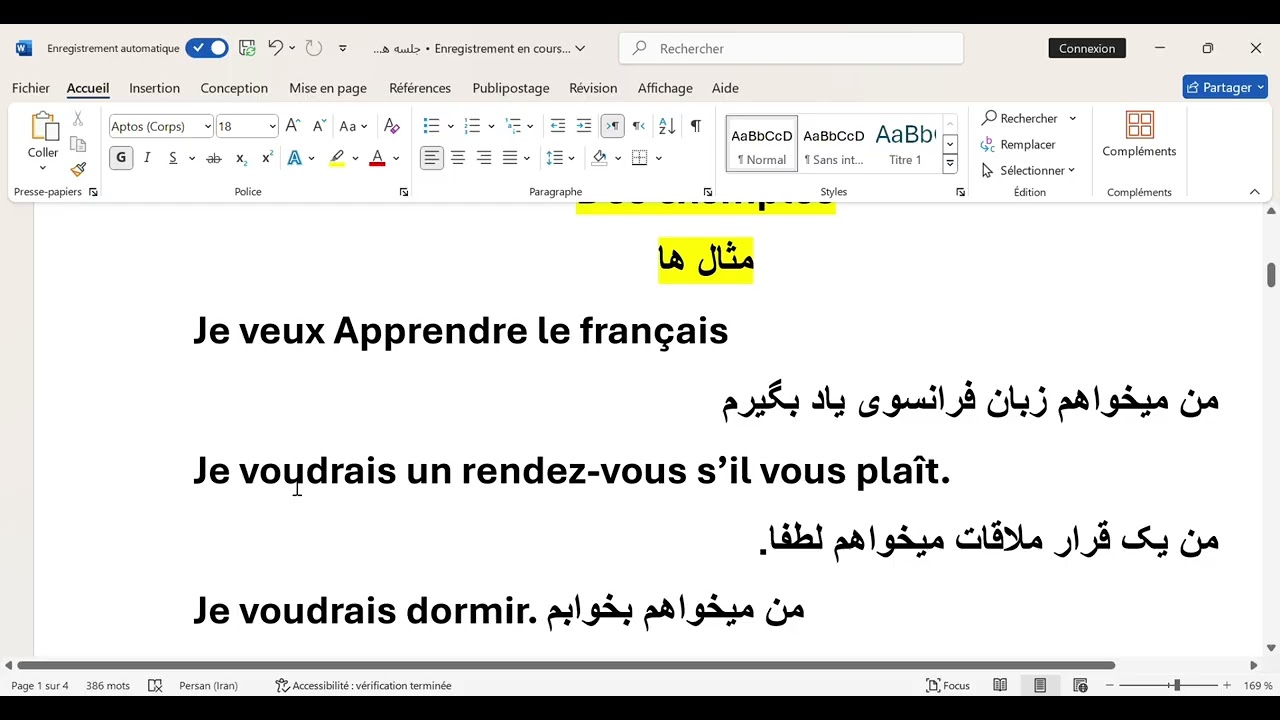Click the Partager button
This screenshot has height=720, width=1280.
(x=1225, y=87)
